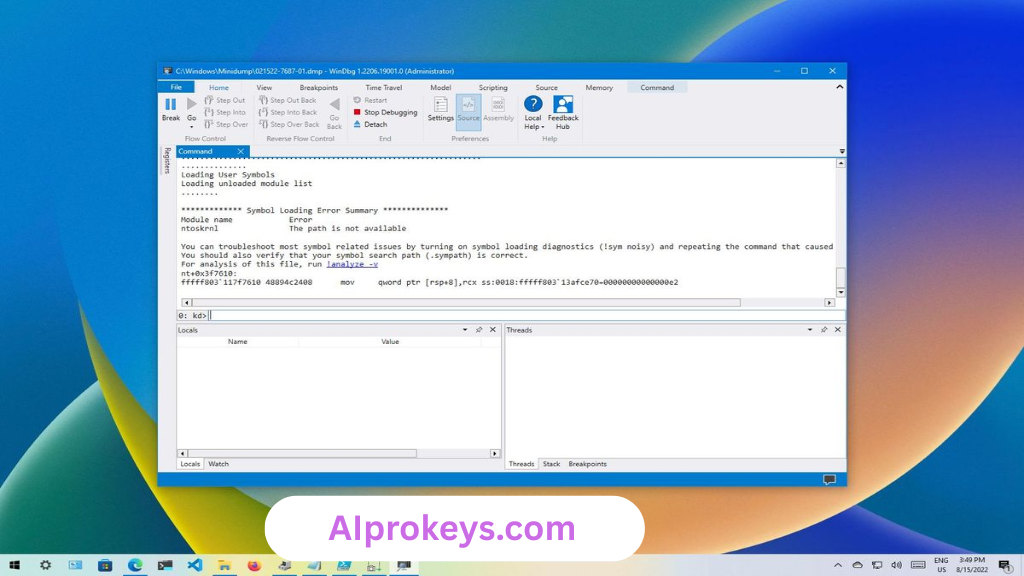Open Microsoft Edge from the taskbar
The width and height of the screenshot is (1024, 576).
pos(135,565)
